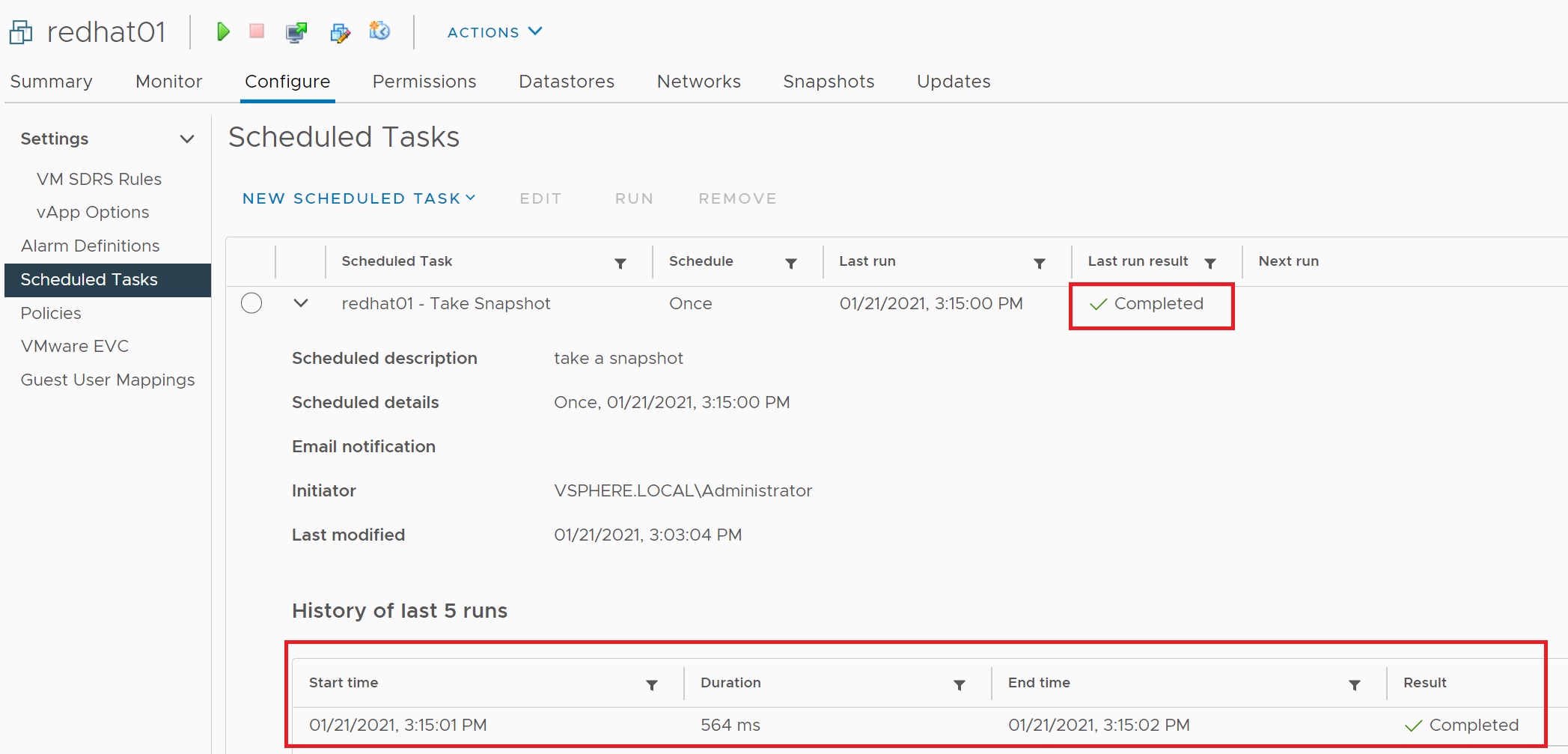The width and height of the screenshot is (1568, 754).
Task: Switch to the Monitor tab
Action: click(x=168, y=82)
